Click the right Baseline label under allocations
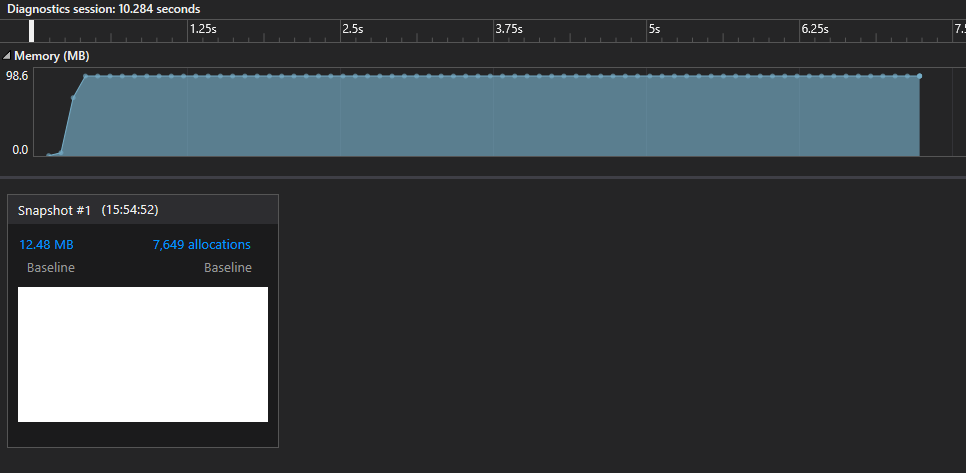Screen dimensions: 966x473 pyautogui.click(x=228, y=268)
